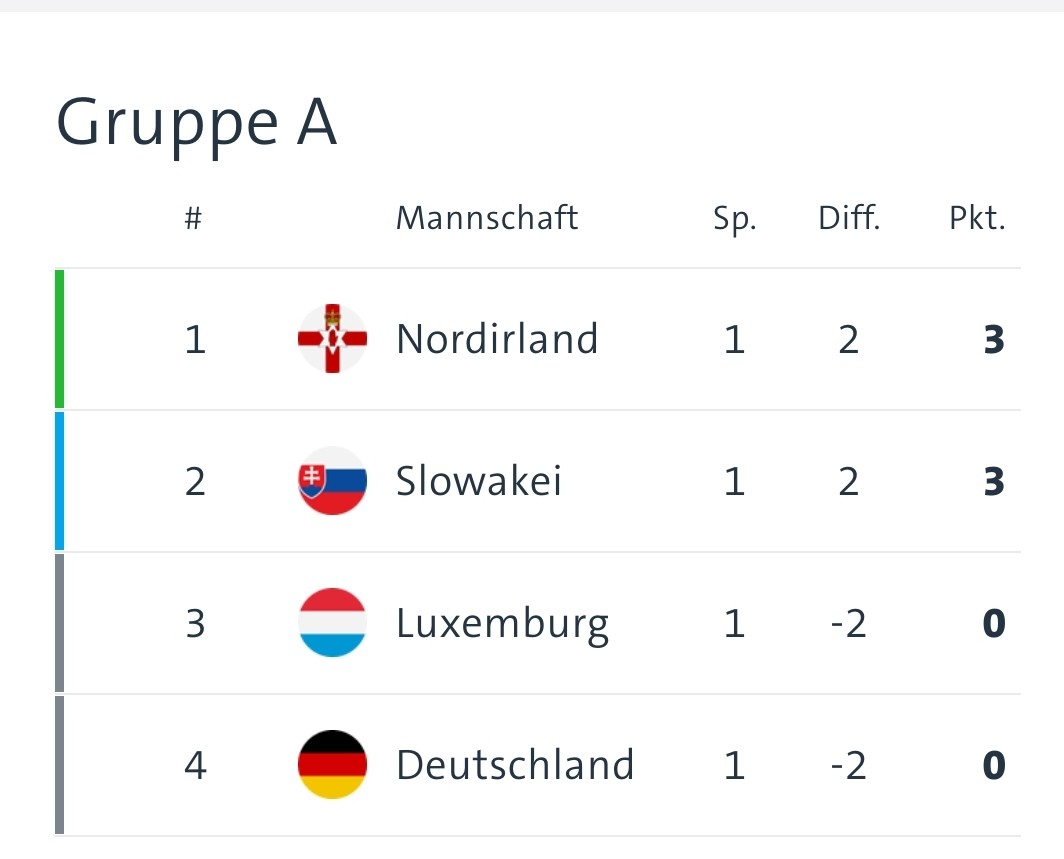Click the blue position marker beside Slowakei

[x=60, y=481]
